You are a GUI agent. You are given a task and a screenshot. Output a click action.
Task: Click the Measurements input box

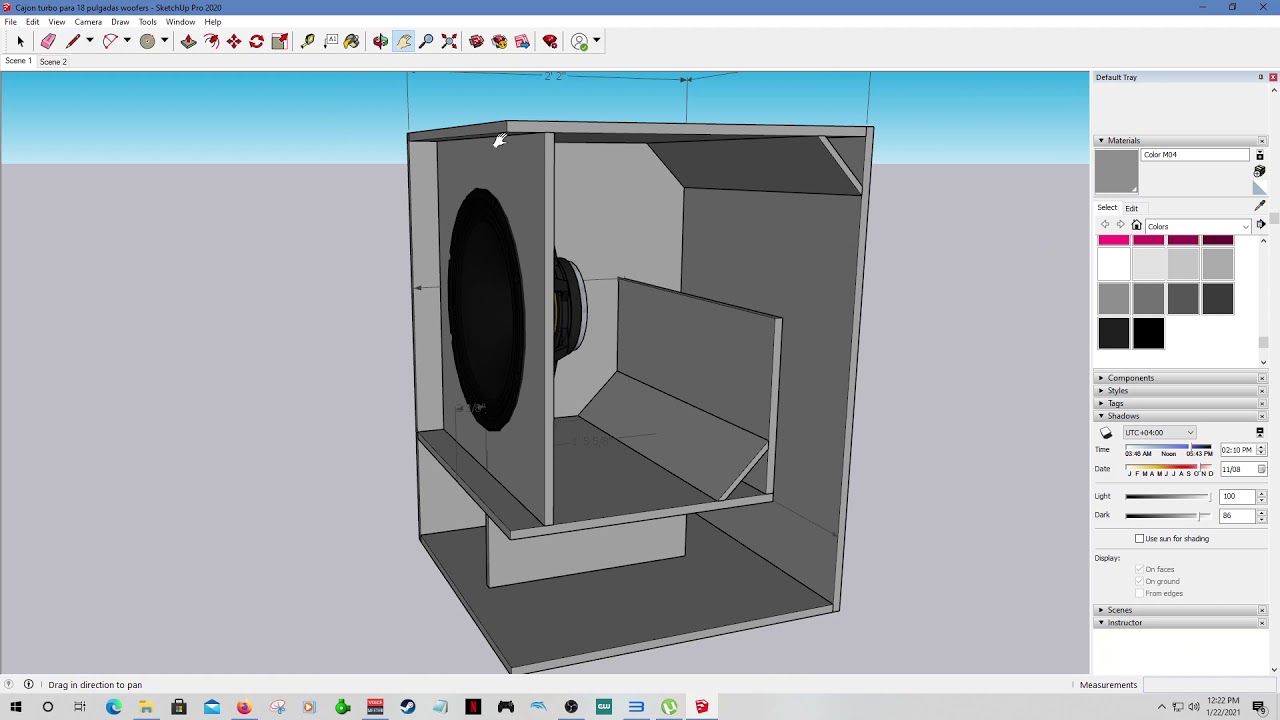coord(1207,685)
